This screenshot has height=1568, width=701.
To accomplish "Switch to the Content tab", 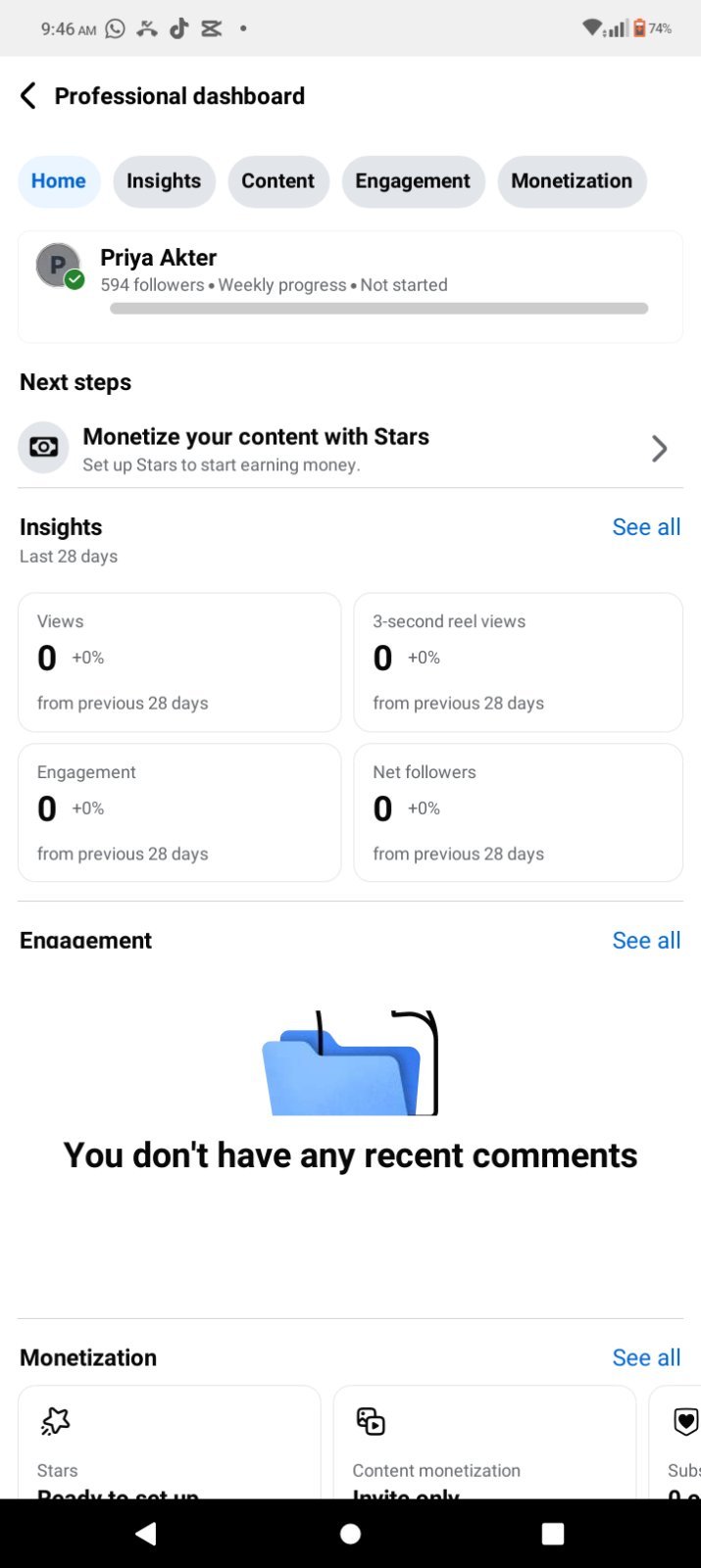I will coord(278,181).
